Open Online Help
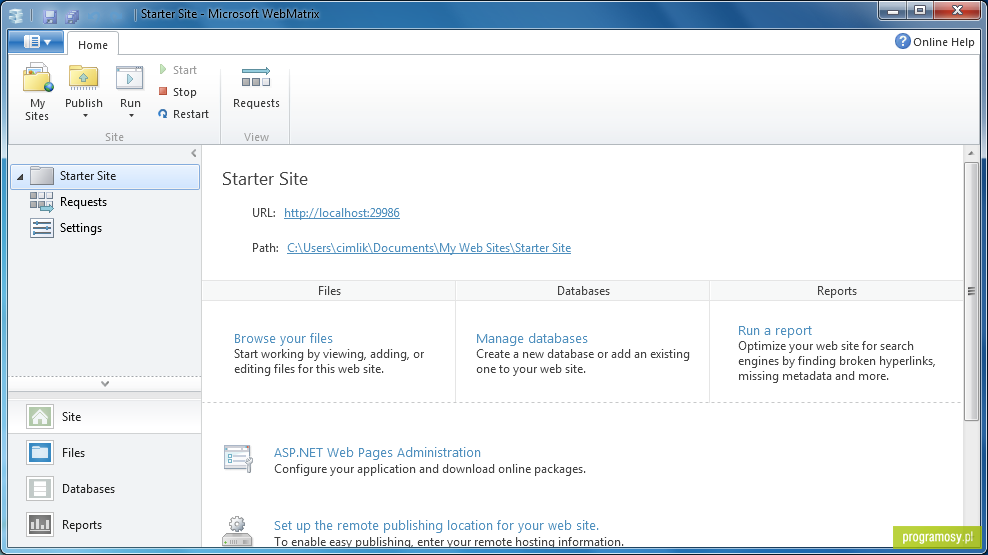This screenshot has width=988, height=555. [x=934, y=42]
